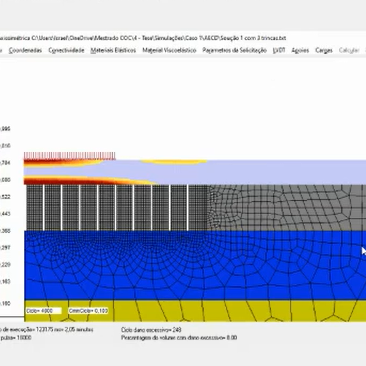Open the Cargas menu
Image resolution: width=366 pixels, height=366 pixels.
pos(324,50)
